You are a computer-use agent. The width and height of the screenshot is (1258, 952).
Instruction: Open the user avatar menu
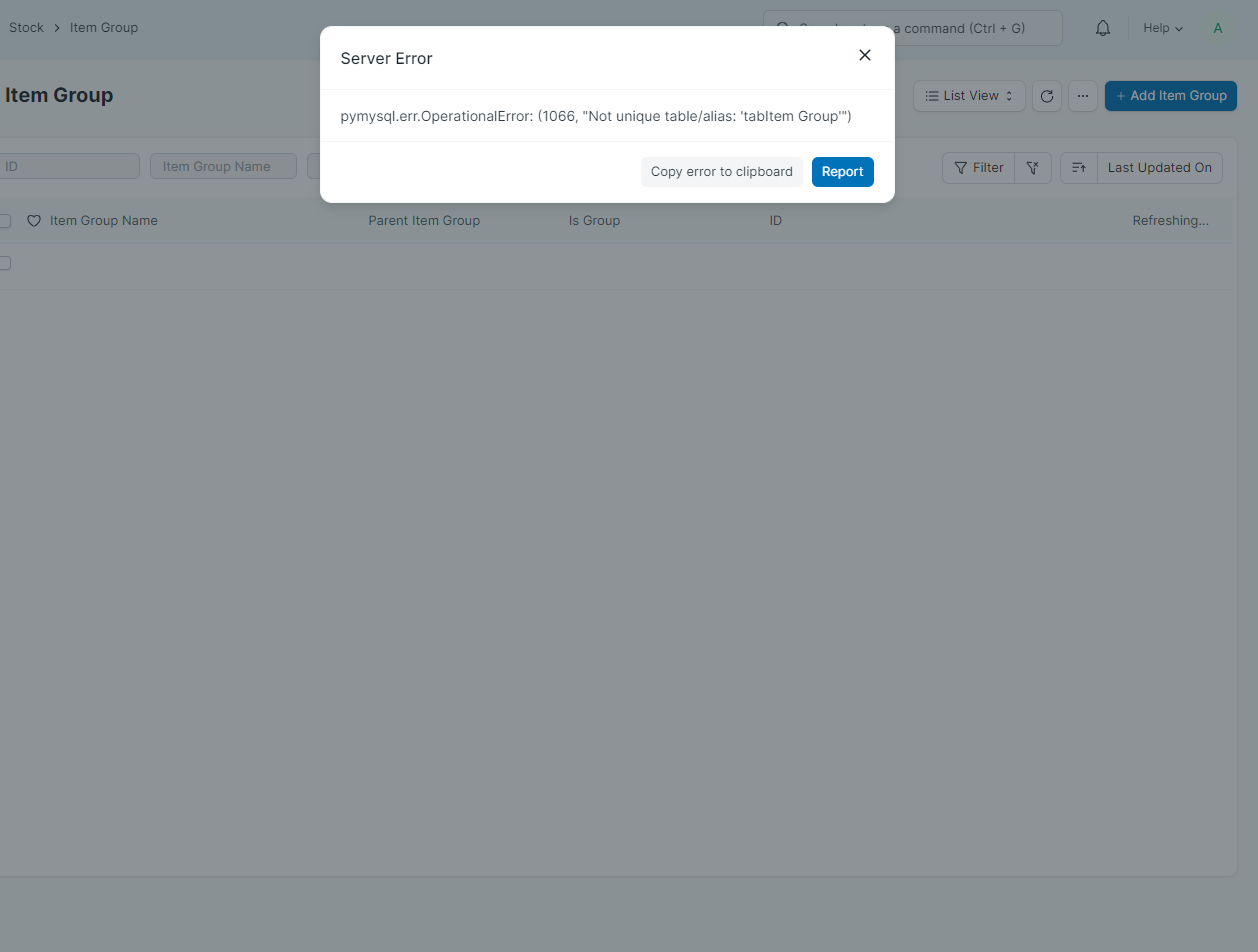click(x=1217, y=27)
